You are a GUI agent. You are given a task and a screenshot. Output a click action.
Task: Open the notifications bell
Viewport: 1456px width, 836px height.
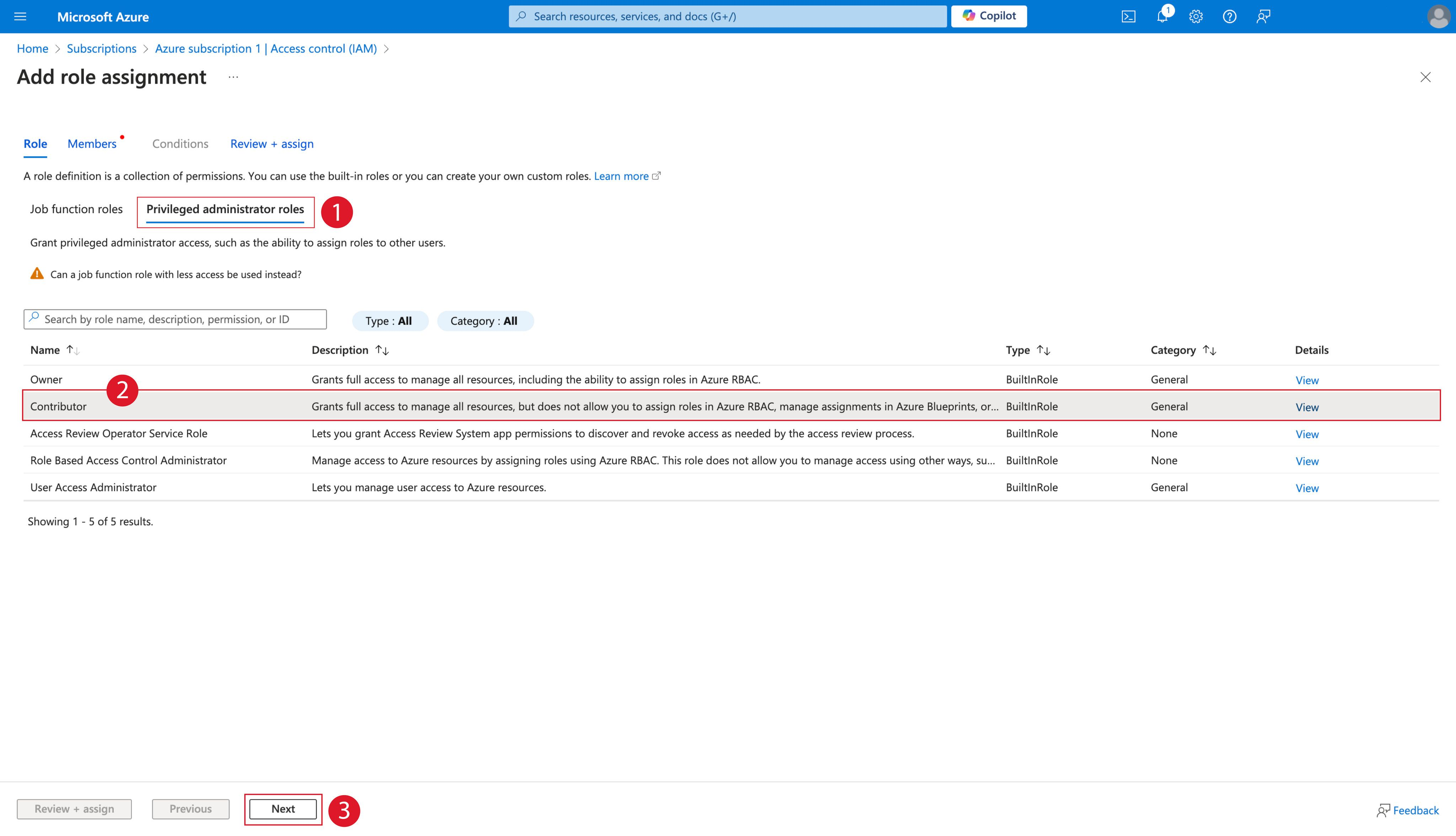point(1162,17)
